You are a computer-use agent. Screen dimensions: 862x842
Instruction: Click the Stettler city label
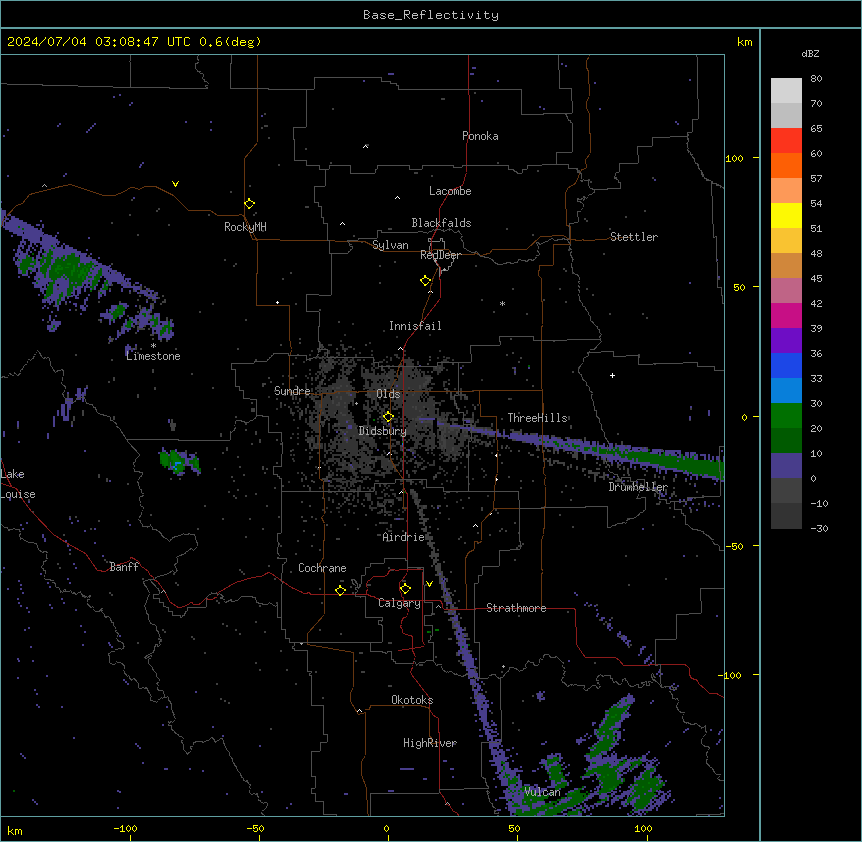[x=634, y=237]
